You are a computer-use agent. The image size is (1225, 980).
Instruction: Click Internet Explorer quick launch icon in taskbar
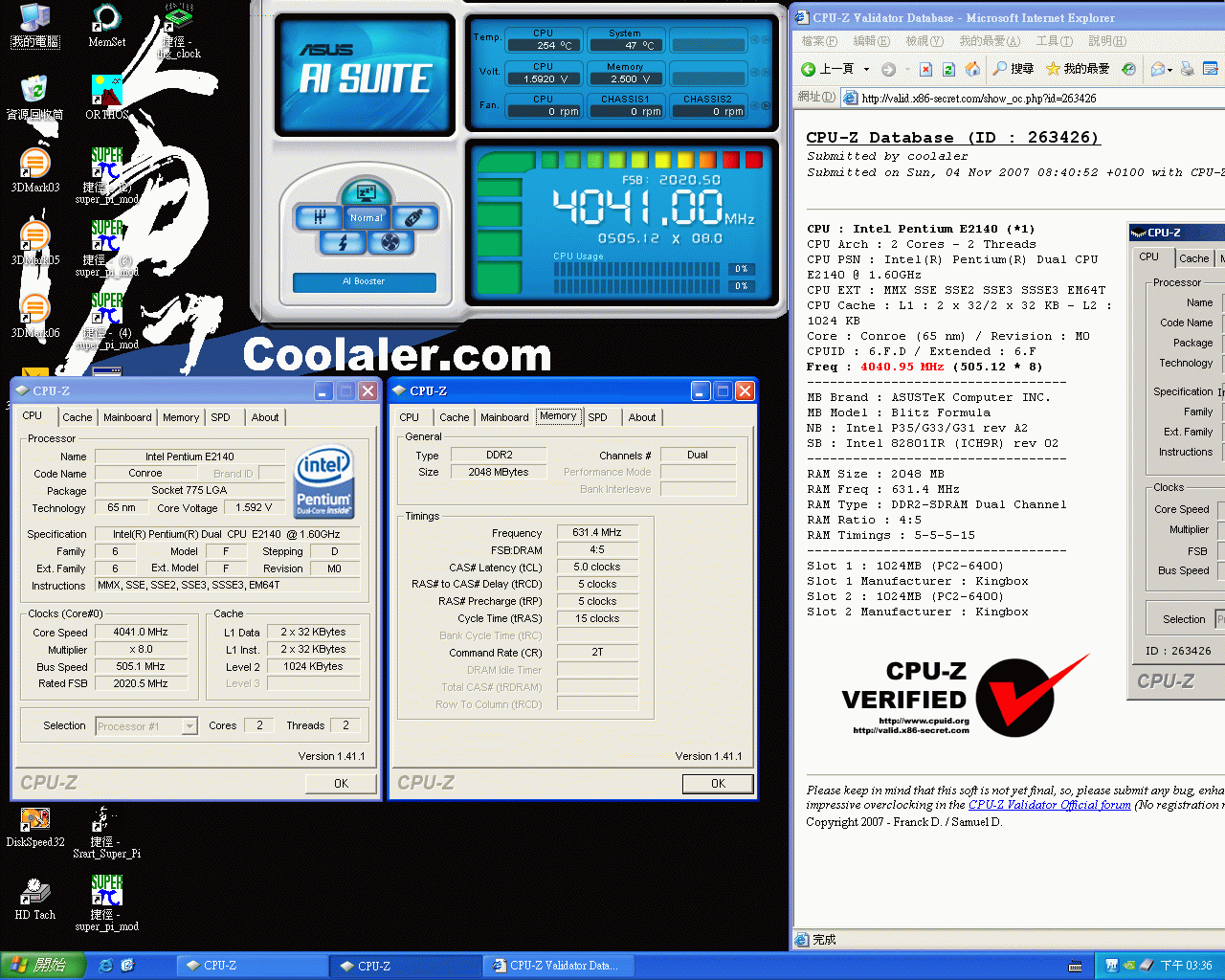pyautogui.click(x=106, y=966)
